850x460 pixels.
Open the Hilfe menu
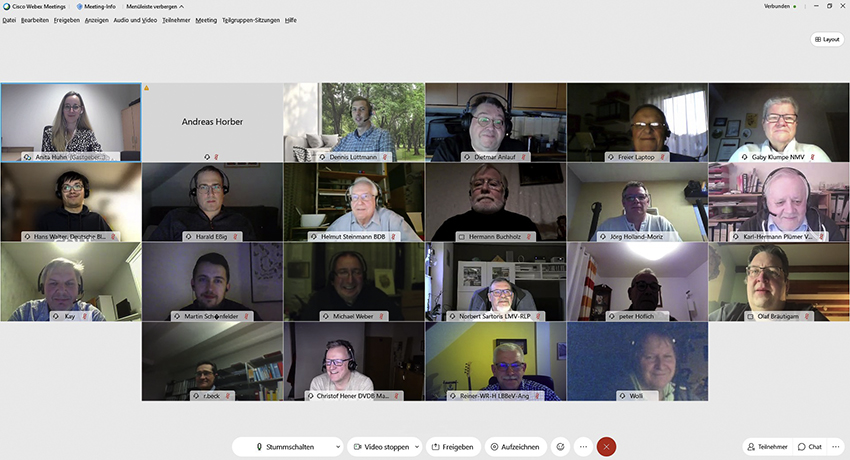[290, 20]
